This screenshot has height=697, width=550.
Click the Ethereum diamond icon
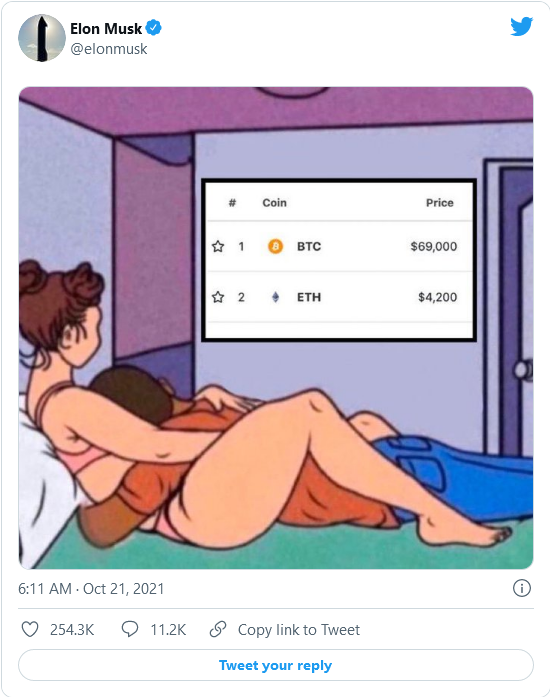(275, 297)
